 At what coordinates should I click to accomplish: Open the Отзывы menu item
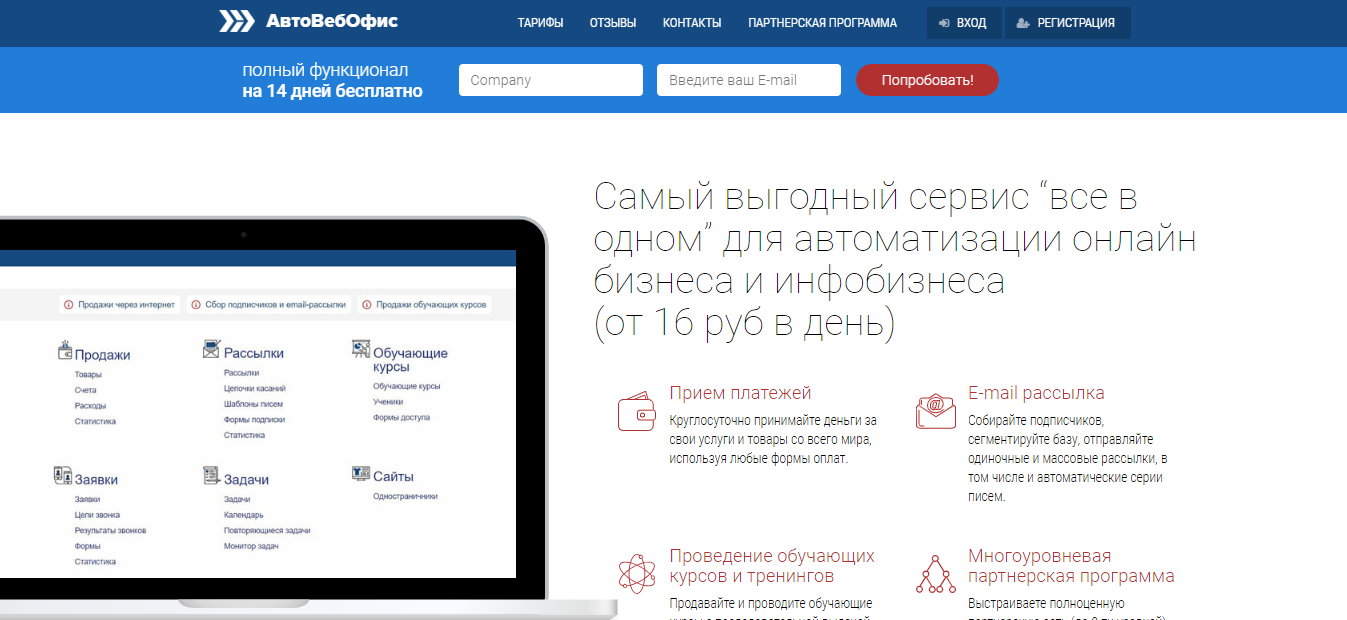click(x=613, y=23)
